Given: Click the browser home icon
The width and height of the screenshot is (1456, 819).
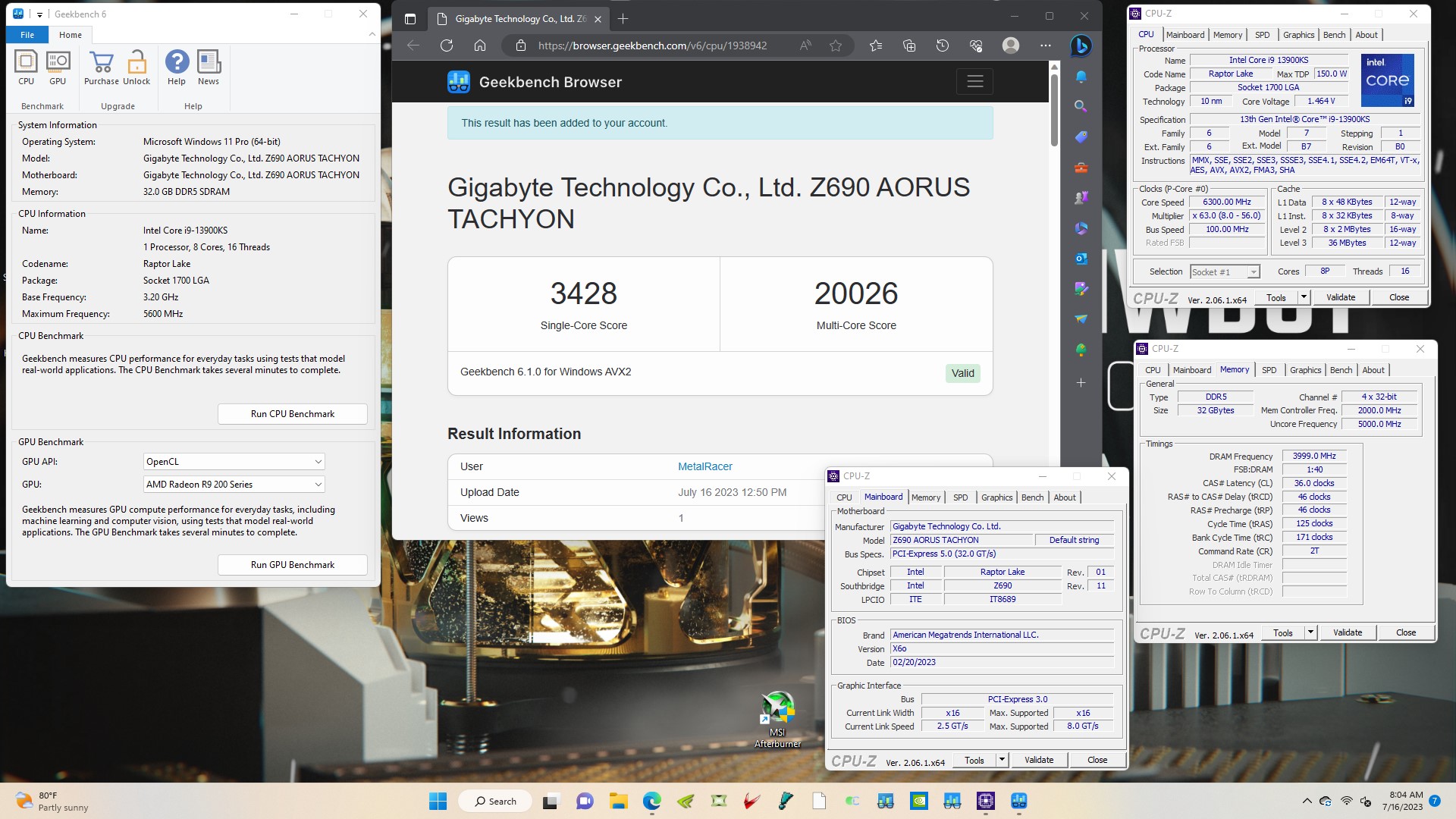Looking at the screenshot, I should (x=480, y=45).
